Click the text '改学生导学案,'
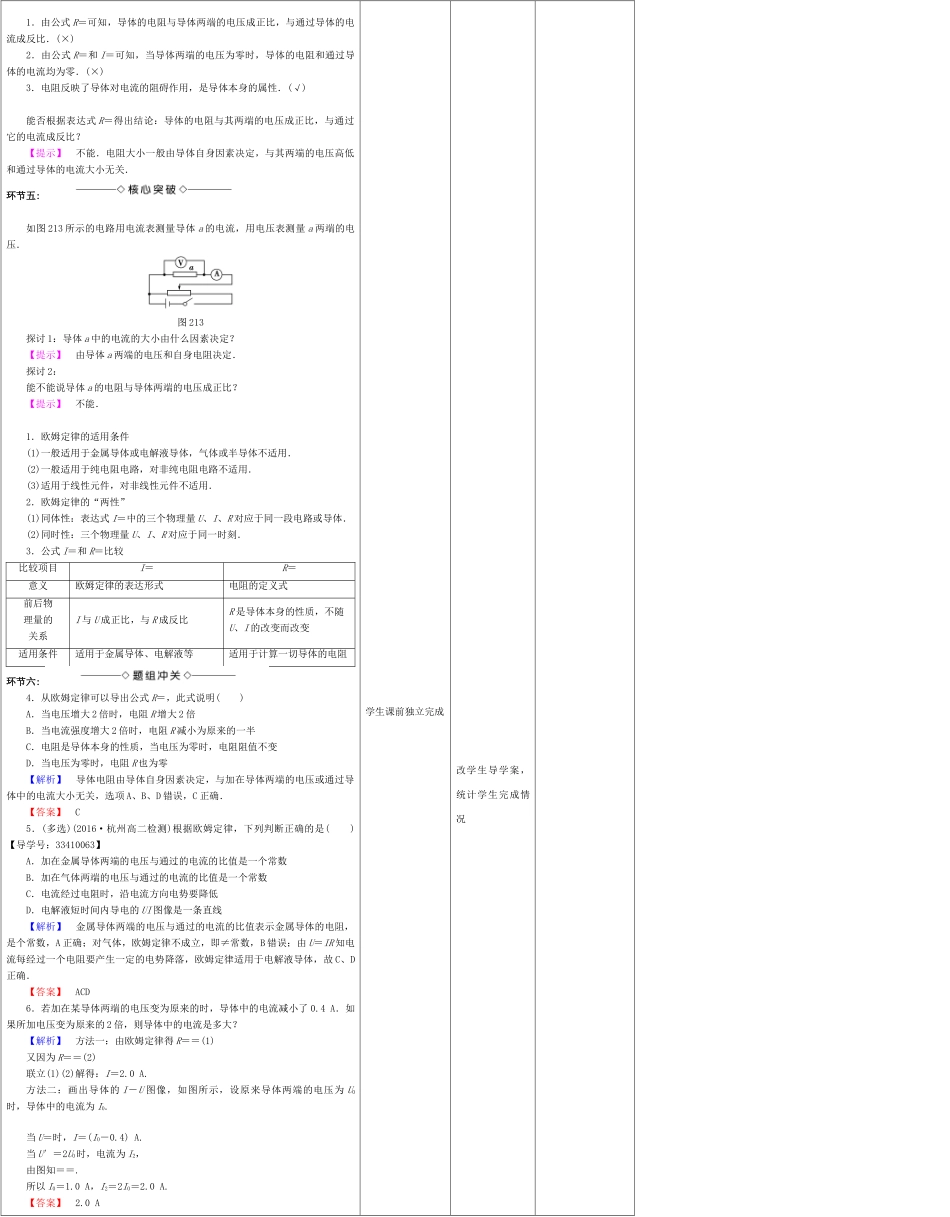Image resolution: width=950 pixels, height=1217 pixels. click(489, 770)
